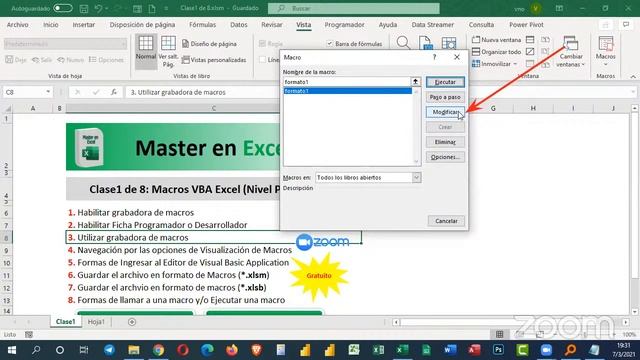Viewport: 640px width, 360px height.
Task: Click the 100% zoom level in status bar
Action: tap(629, 334)
